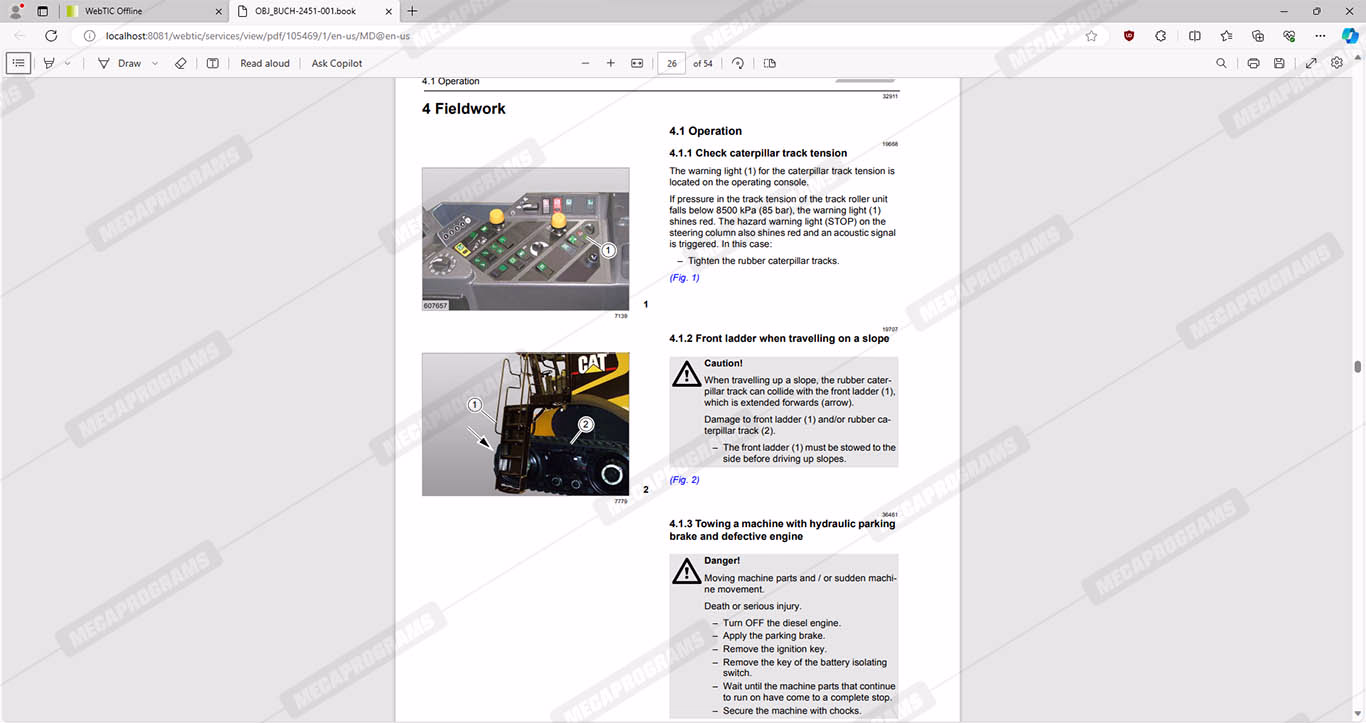Open the PDF search (magnifier) tool

(x=1221, y=63)
